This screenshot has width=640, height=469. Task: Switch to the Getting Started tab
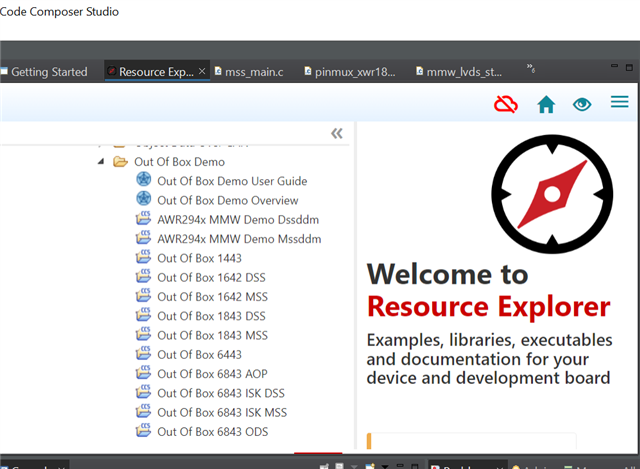[44, 72]
